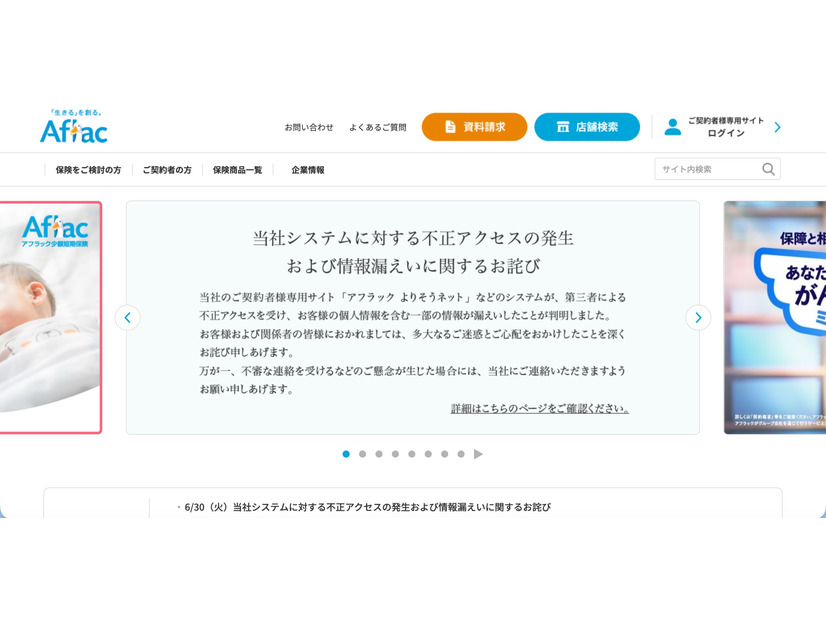Click the orange 資料請求 button
The width and height of the screenshot is (826, 620).
[474, 127]
